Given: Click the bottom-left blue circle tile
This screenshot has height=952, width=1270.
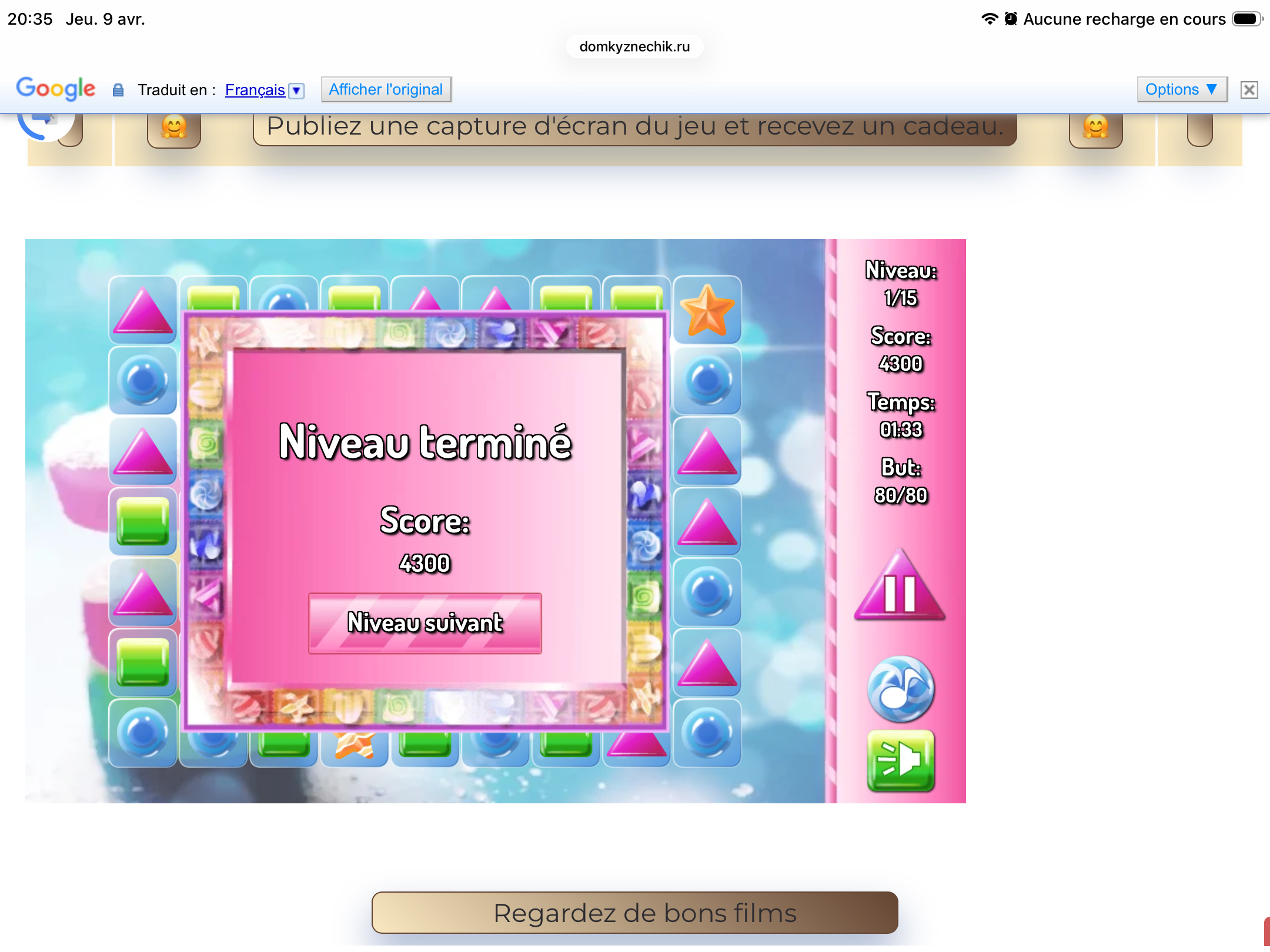Looking at the screenshot, I should pyautogui.click(x=143, y=733).
